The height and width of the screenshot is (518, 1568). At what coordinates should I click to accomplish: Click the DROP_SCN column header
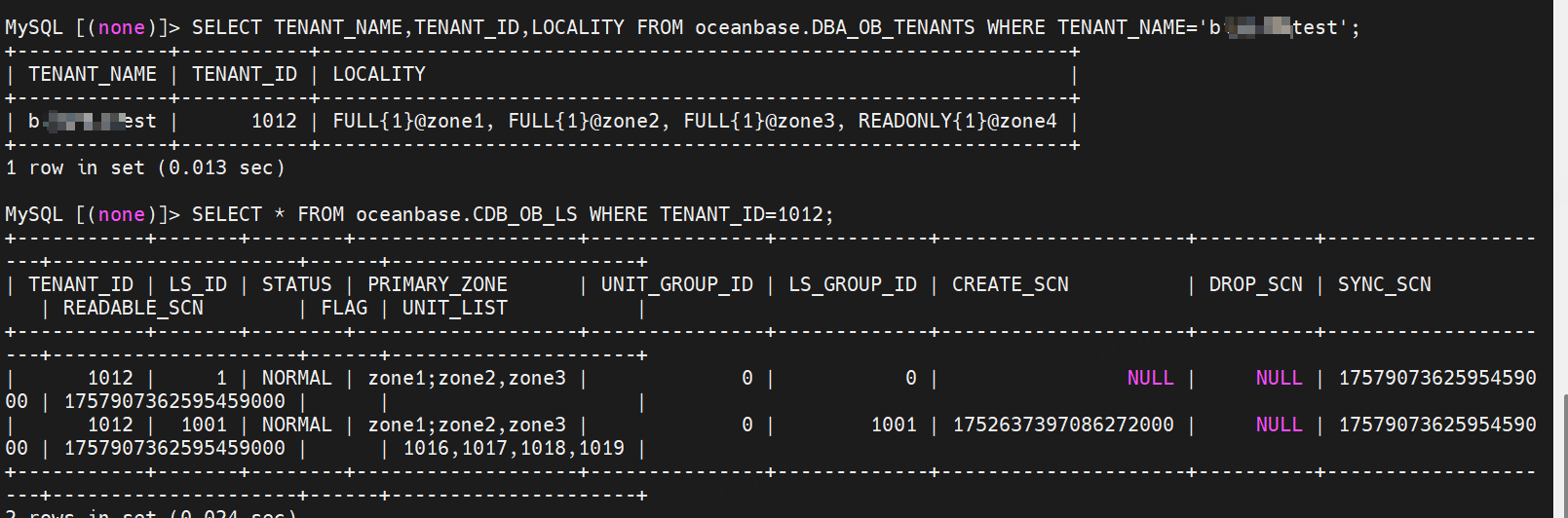(x=1256, y=284)
